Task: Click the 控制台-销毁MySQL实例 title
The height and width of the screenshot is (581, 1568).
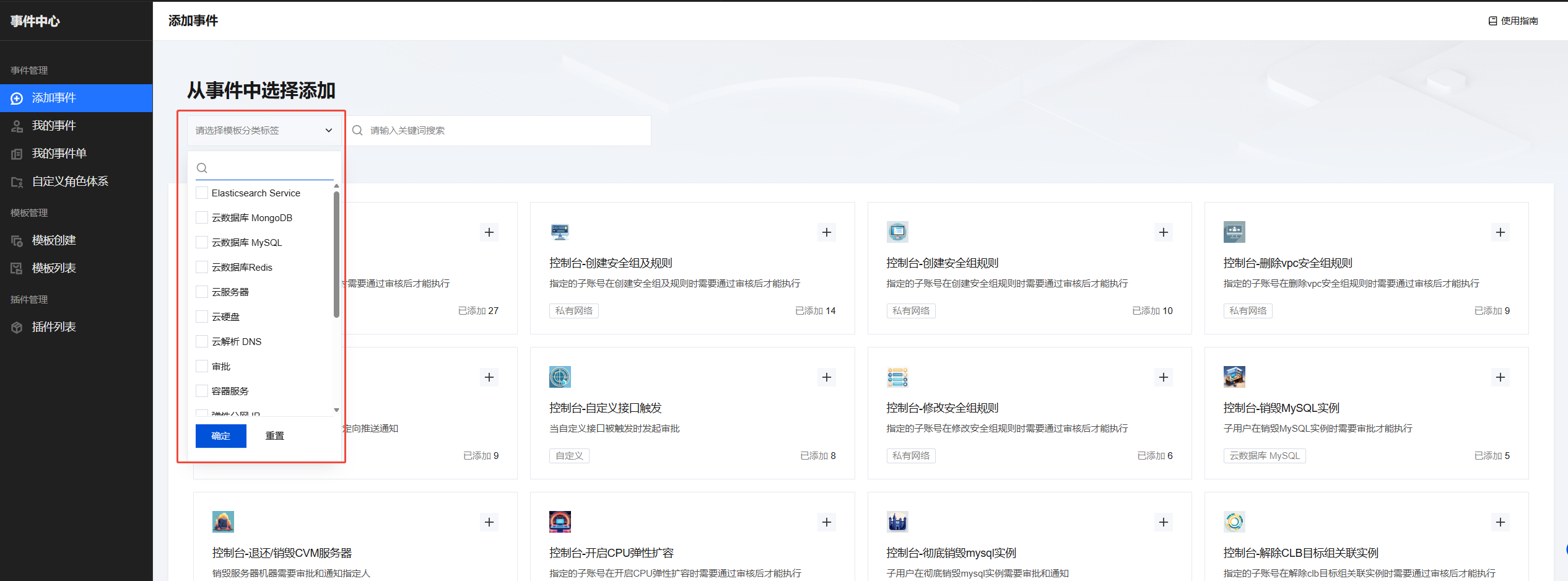Action: [x=1281, y=408]
